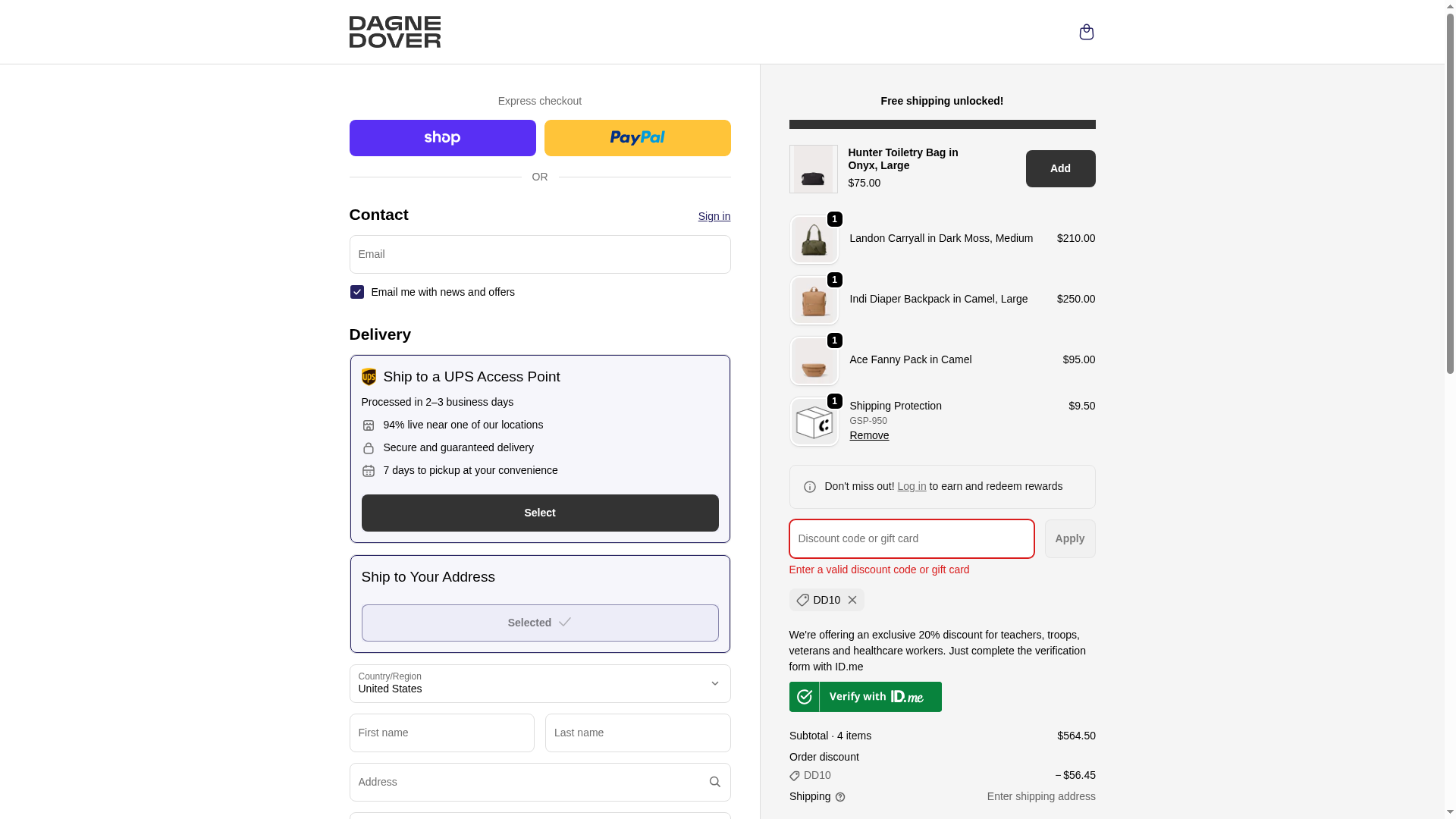Click the Sign in link

[714, 216]
